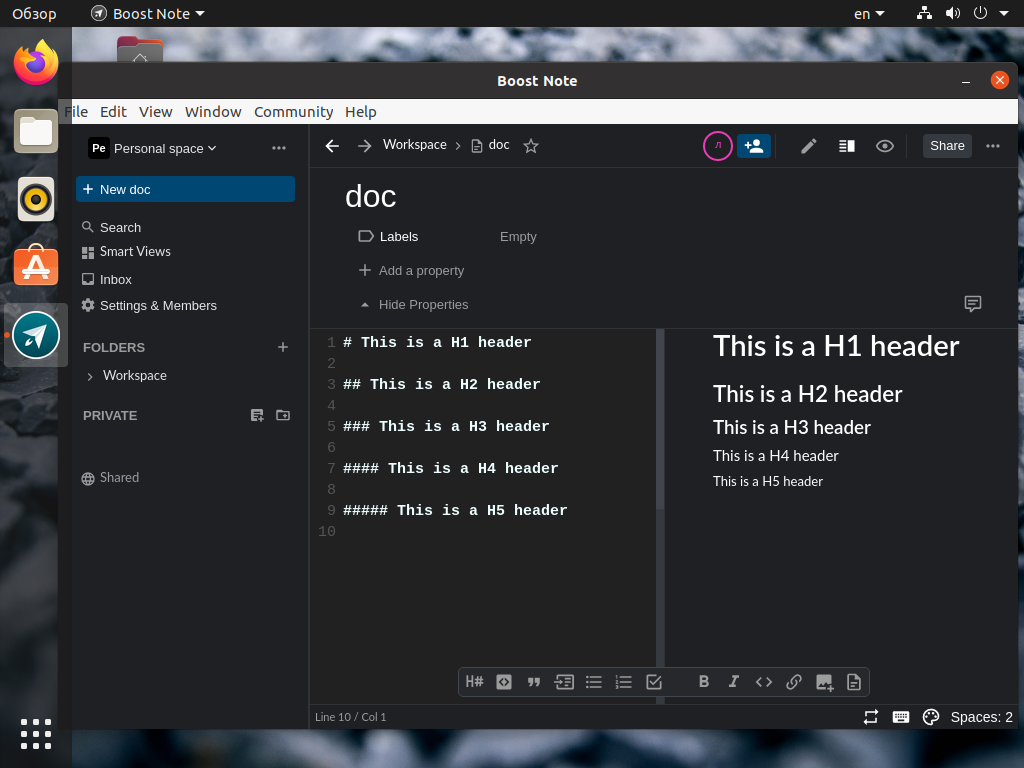Insert a template via the document icon
This screenshot has height=768, width=1024.
click(x=854, y=682)
